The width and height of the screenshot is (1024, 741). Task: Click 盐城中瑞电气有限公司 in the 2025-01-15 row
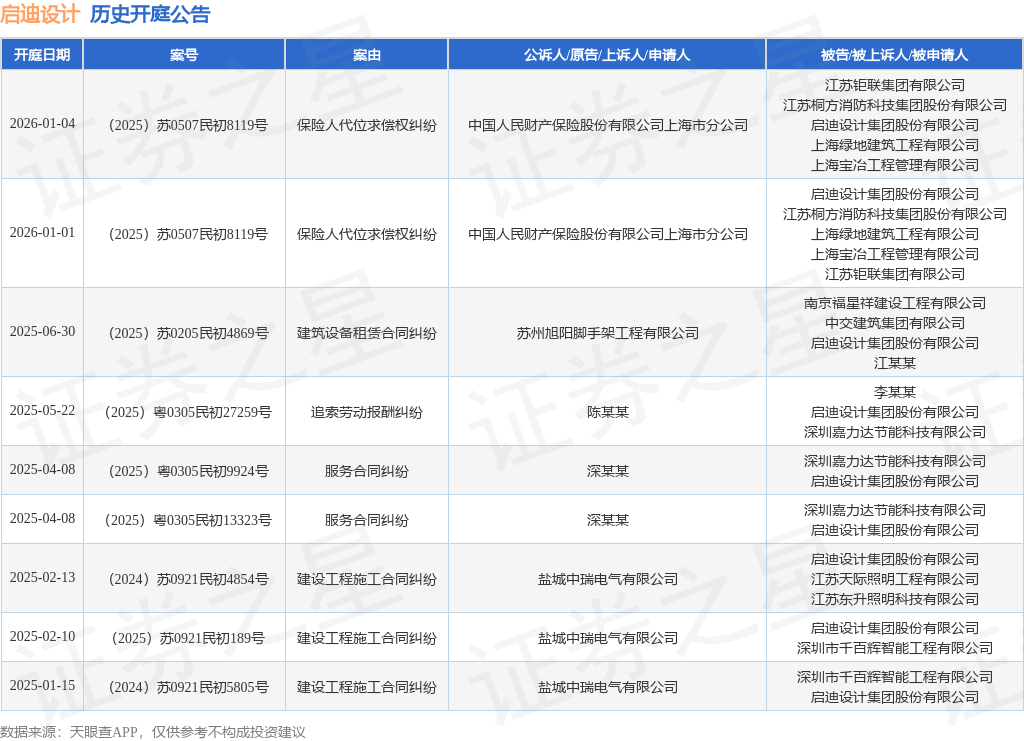(x=607, y=687)
